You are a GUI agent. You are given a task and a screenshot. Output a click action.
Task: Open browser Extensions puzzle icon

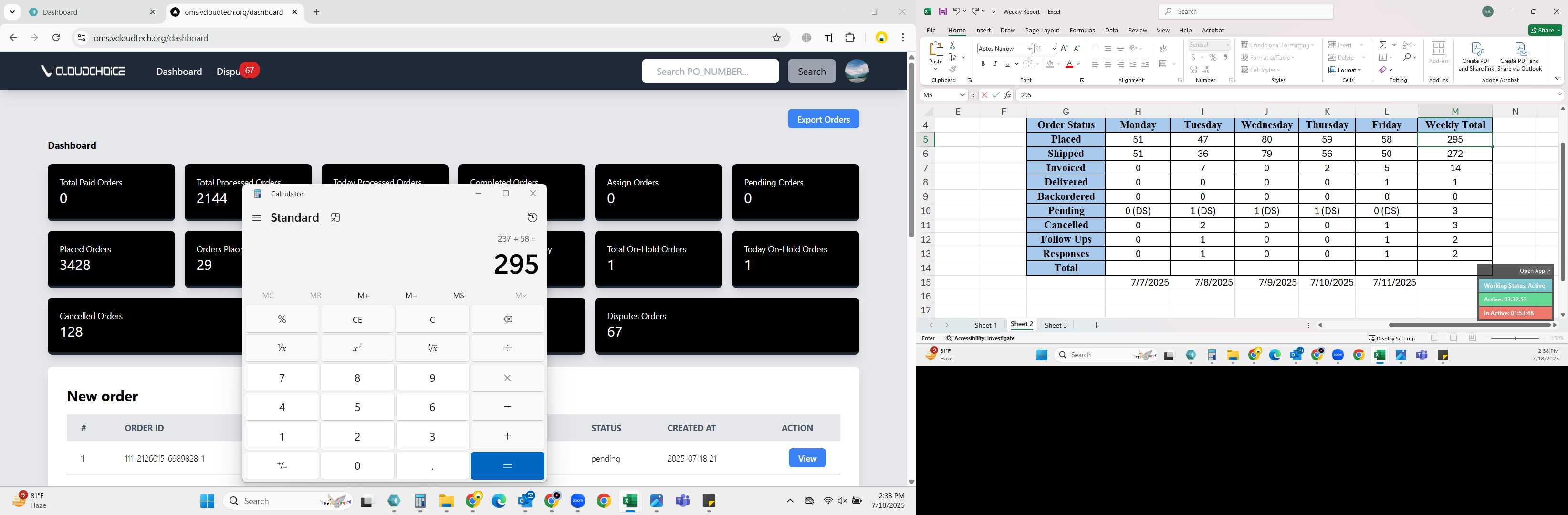pos(850,38)
